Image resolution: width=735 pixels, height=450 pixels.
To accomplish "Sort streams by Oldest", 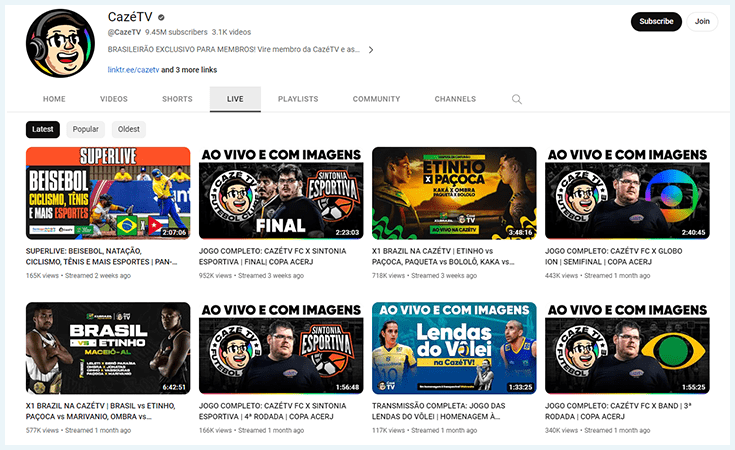I will (x=128, y=129).
